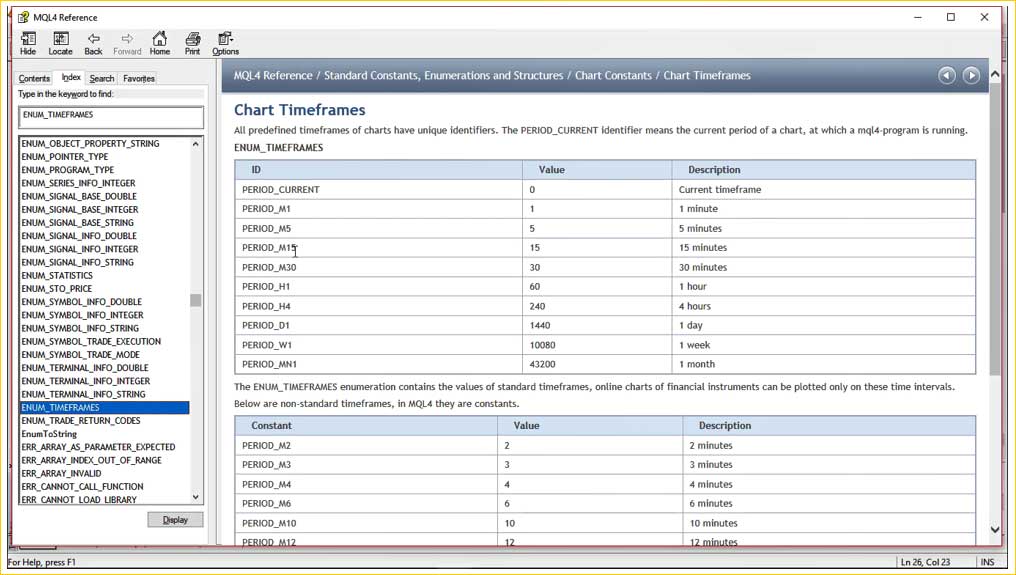This screenshot has width=1016, height=575.
Task: Select ENUM_PROGRAM_TYPE in index list
Action: point(67,170)
